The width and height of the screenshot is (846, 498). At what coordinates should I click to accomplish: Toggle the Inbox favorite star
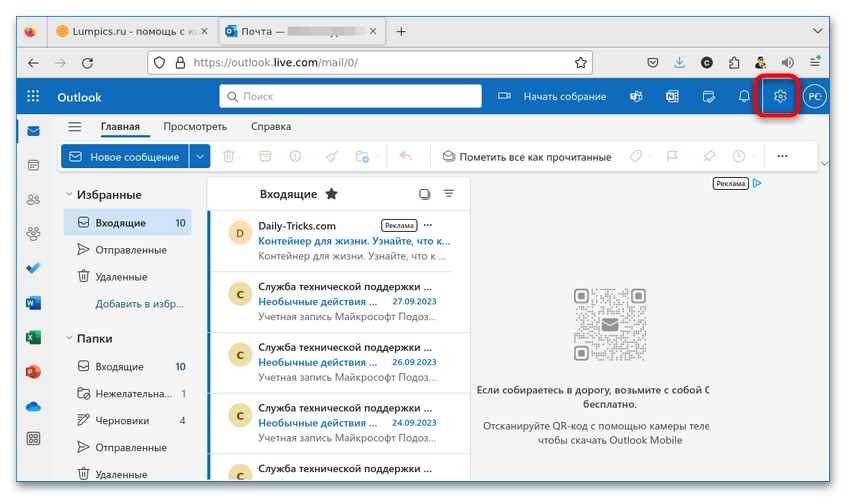click(331, 194)
